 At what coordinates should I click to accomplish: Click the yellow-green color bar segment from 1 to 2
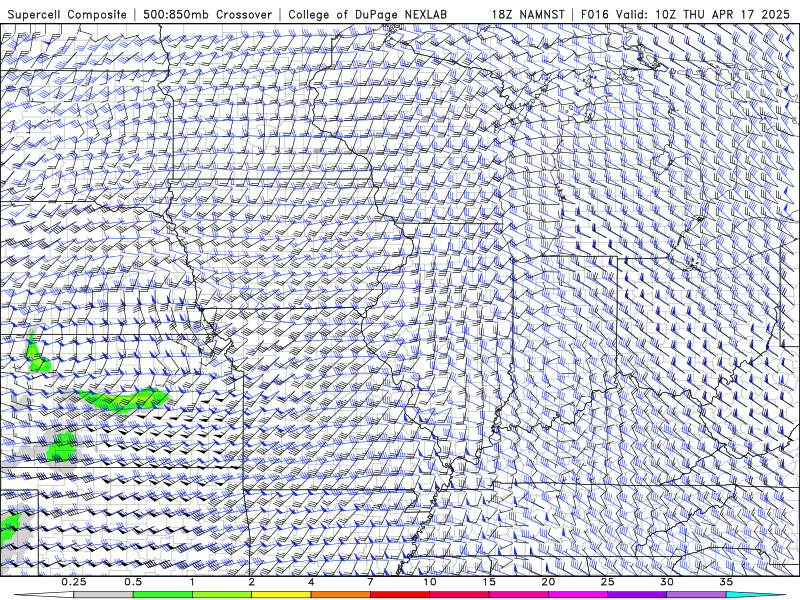pyautogui.click(x=222, y=595)
